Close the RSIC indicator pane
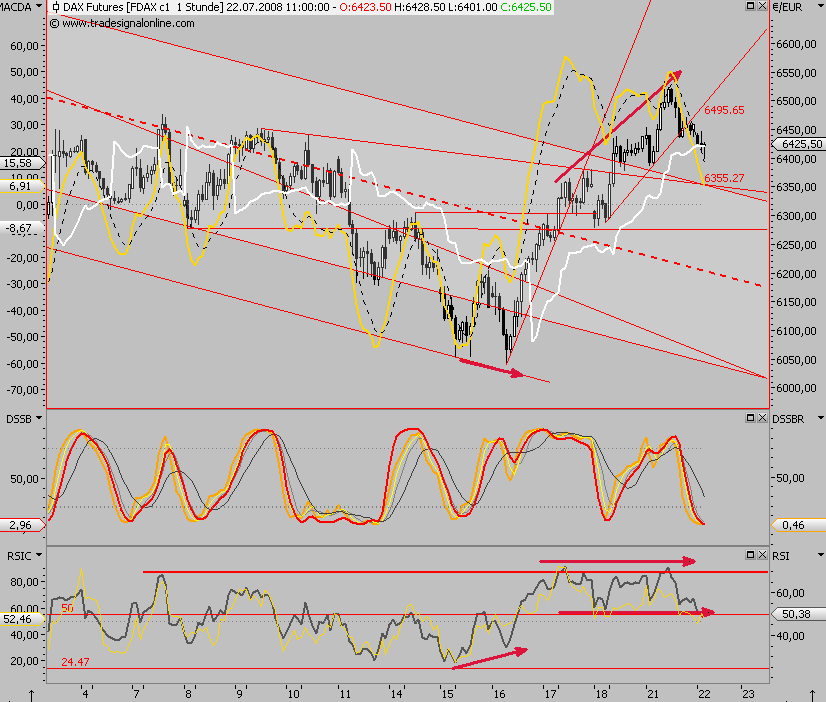The image size is (826, 702). tap(762, 555)
